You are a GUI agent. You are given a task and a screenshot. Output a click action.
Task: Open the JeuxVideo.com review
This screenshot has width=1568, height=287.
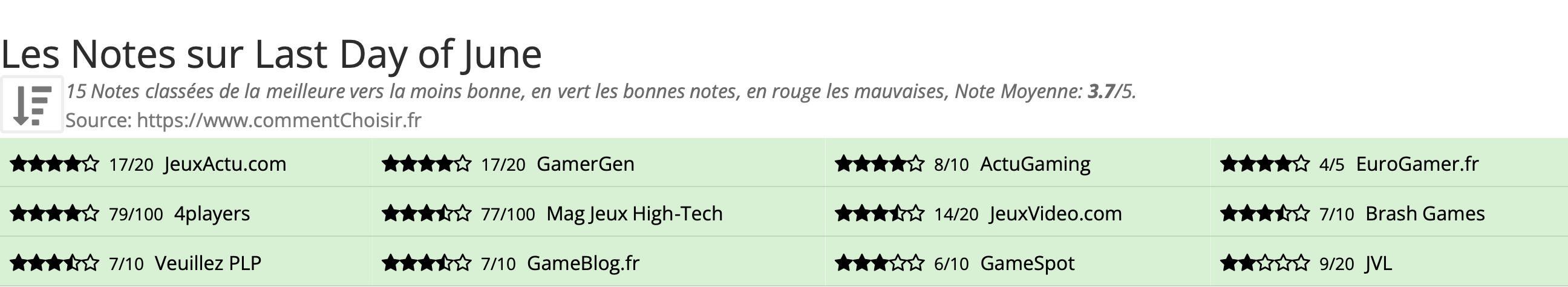[x=1056, y=214]
